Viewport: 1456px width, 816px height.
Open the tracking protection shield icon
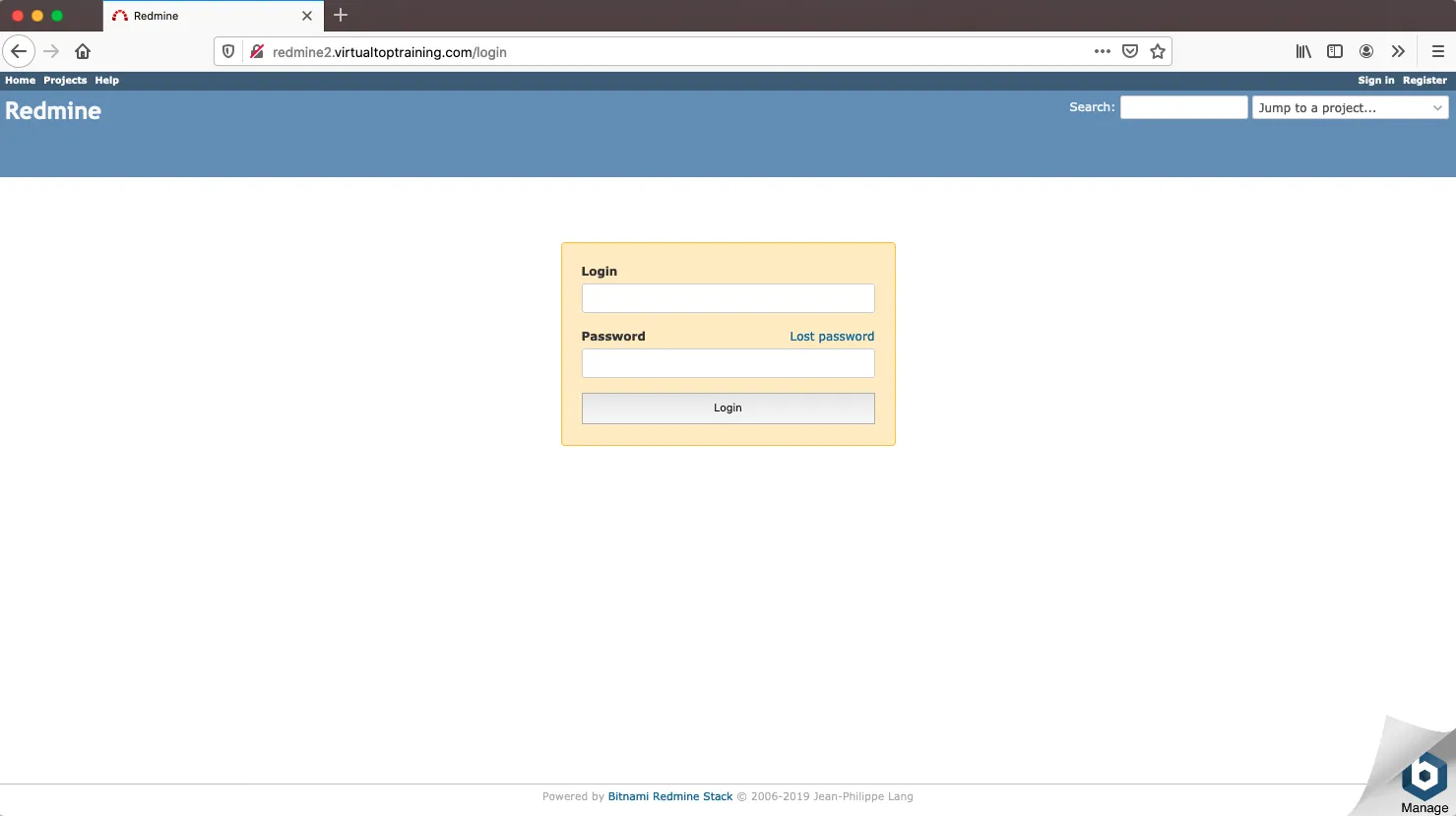(x=228, y=52)
